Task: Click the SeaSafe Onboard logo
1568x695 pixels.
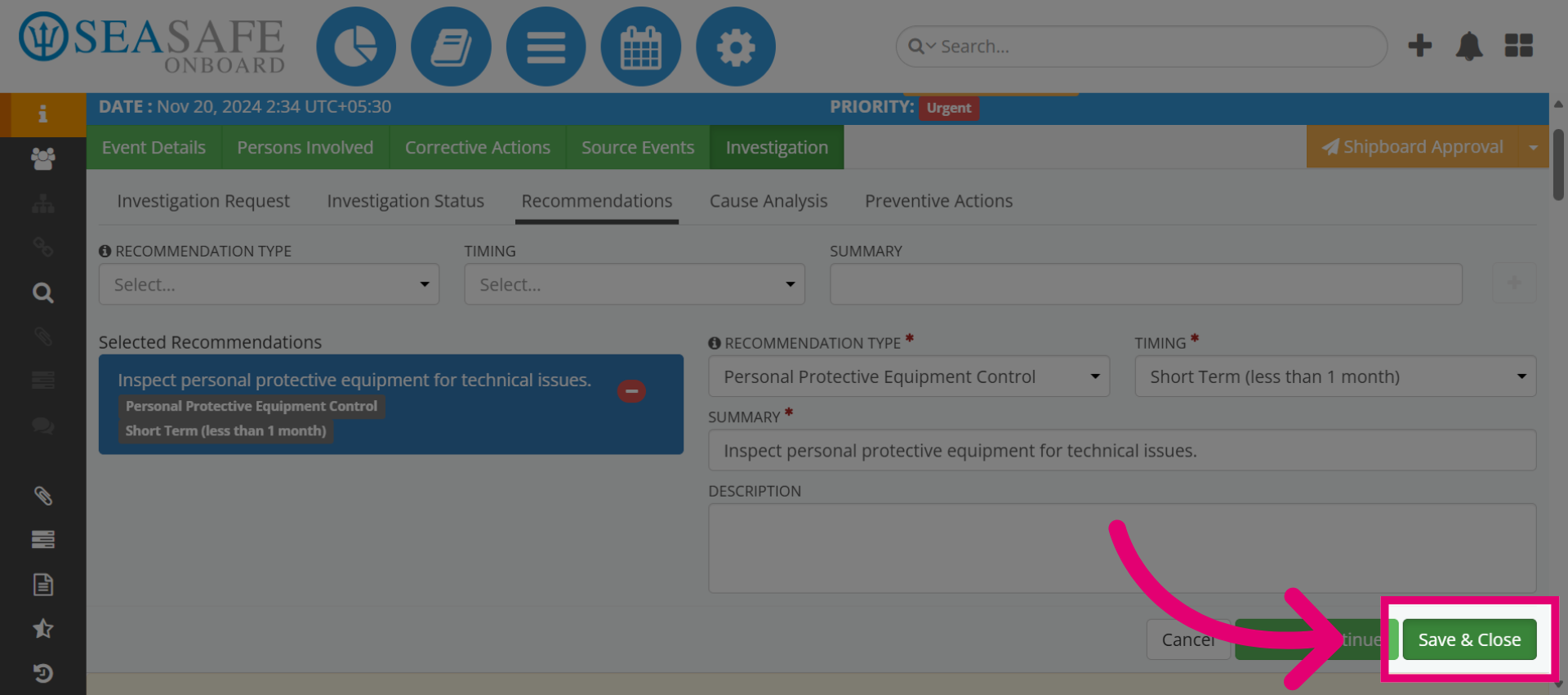Action: point(152,44)
